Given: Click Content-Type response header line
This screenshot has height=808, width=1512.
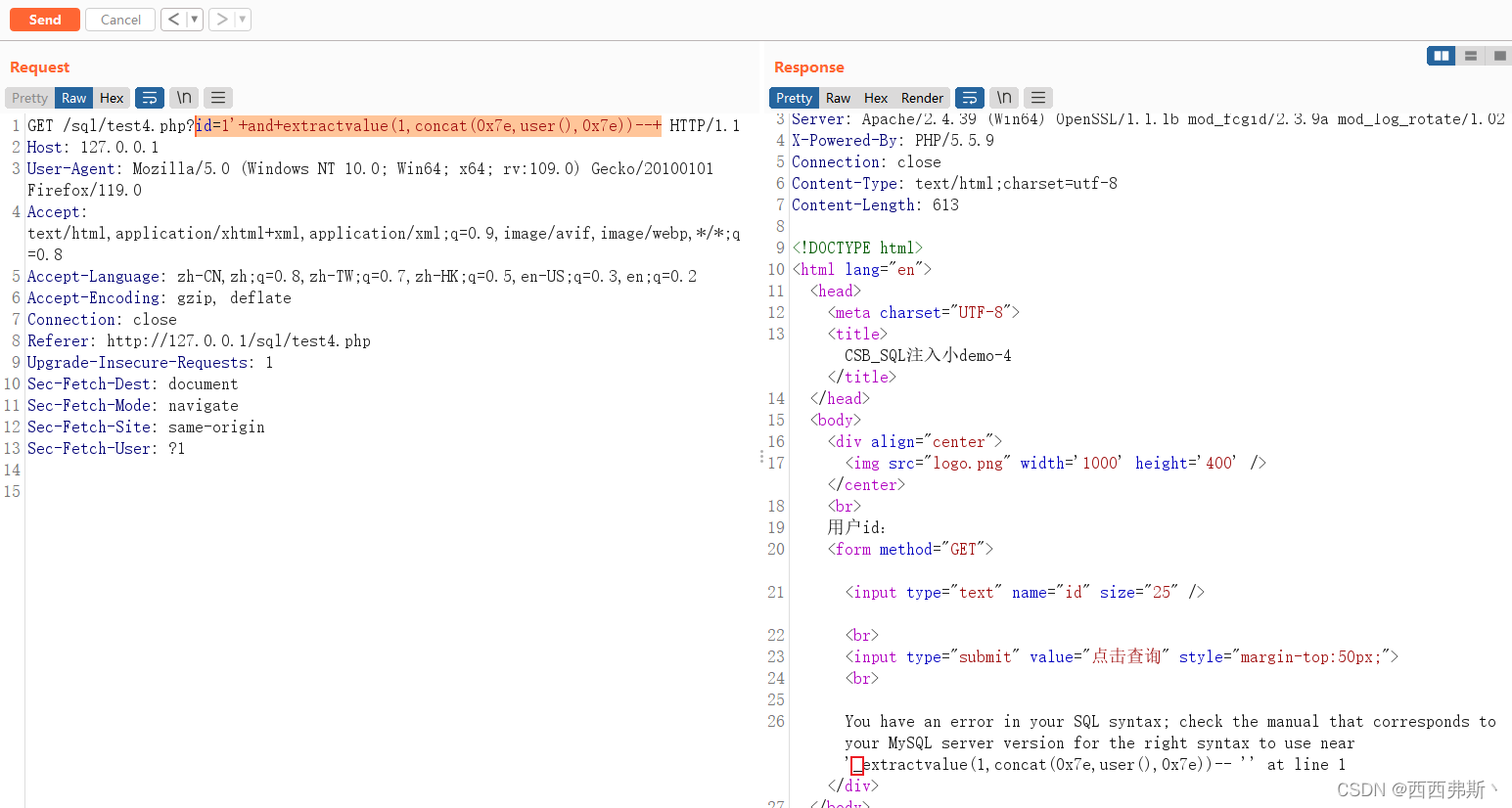Looking at the screenshot, I should click(x=954, y=183).
